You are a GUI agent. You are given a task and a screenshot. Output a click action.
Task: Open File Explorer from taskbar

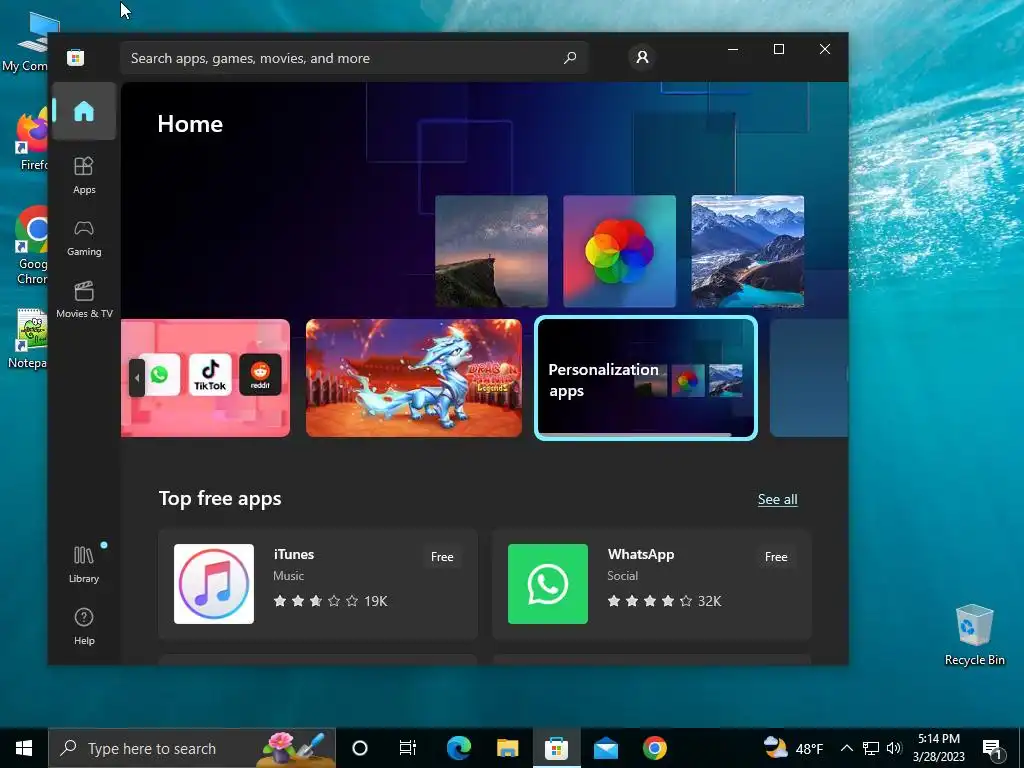tap(507, 748)
